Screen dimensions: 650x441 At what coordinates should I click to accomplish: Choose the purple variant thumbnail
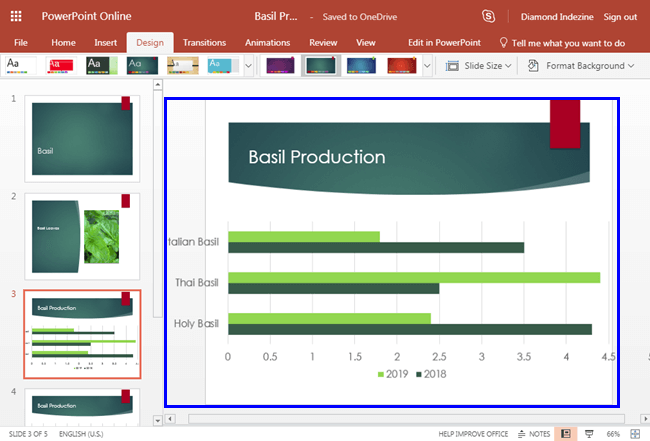281,66
